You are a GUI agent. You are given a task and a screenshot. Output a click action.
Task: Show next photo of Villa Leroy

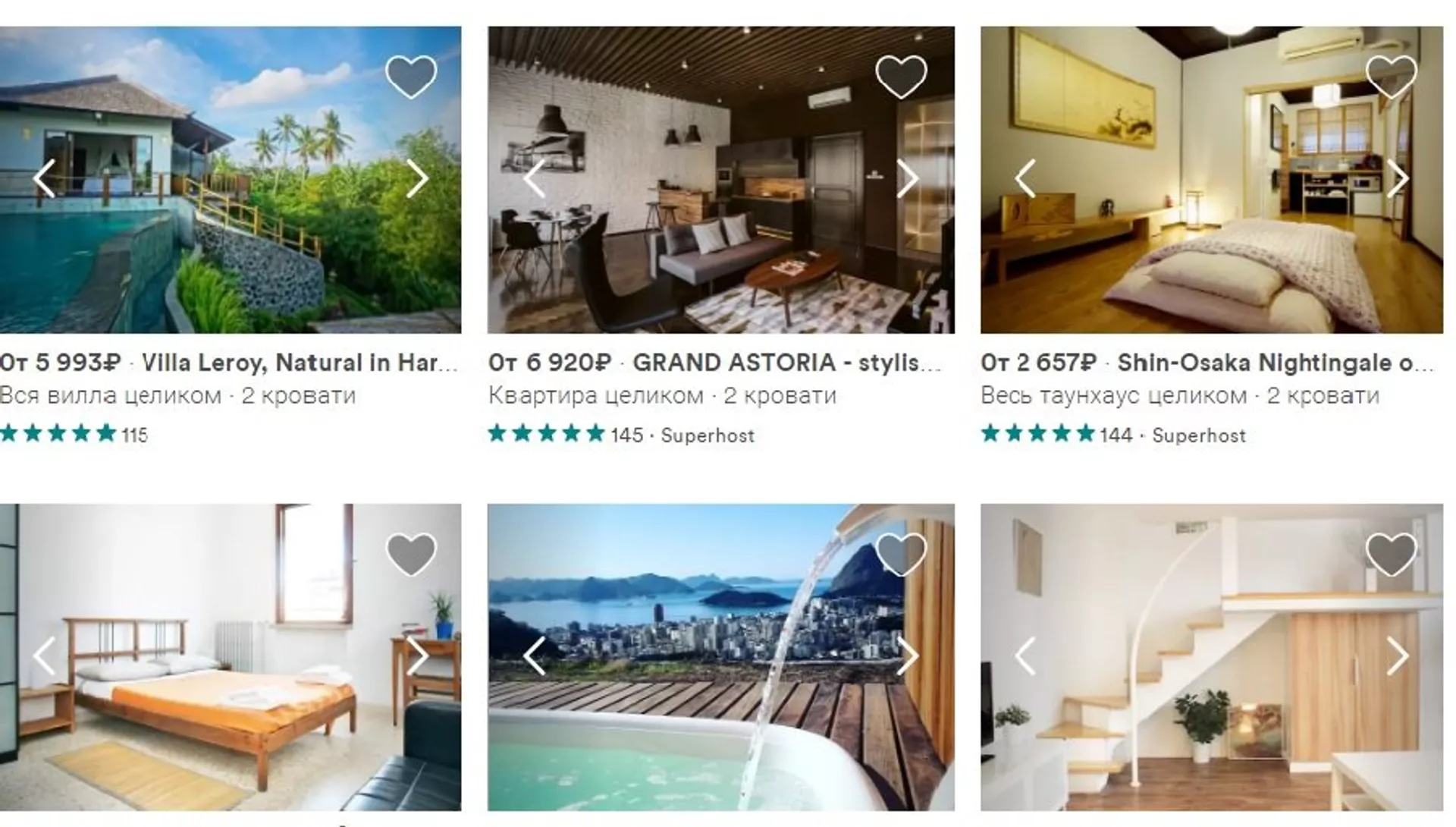click(418, 179)
